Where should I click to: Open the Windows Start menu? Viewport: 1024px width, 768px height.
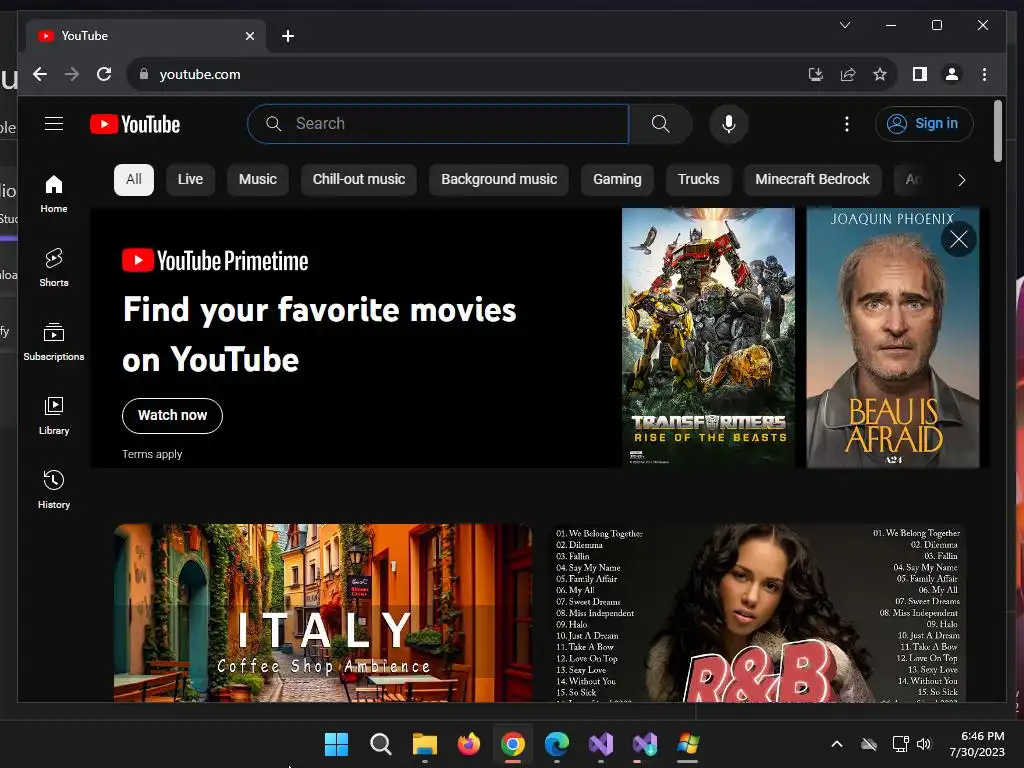tap(336, 744)
